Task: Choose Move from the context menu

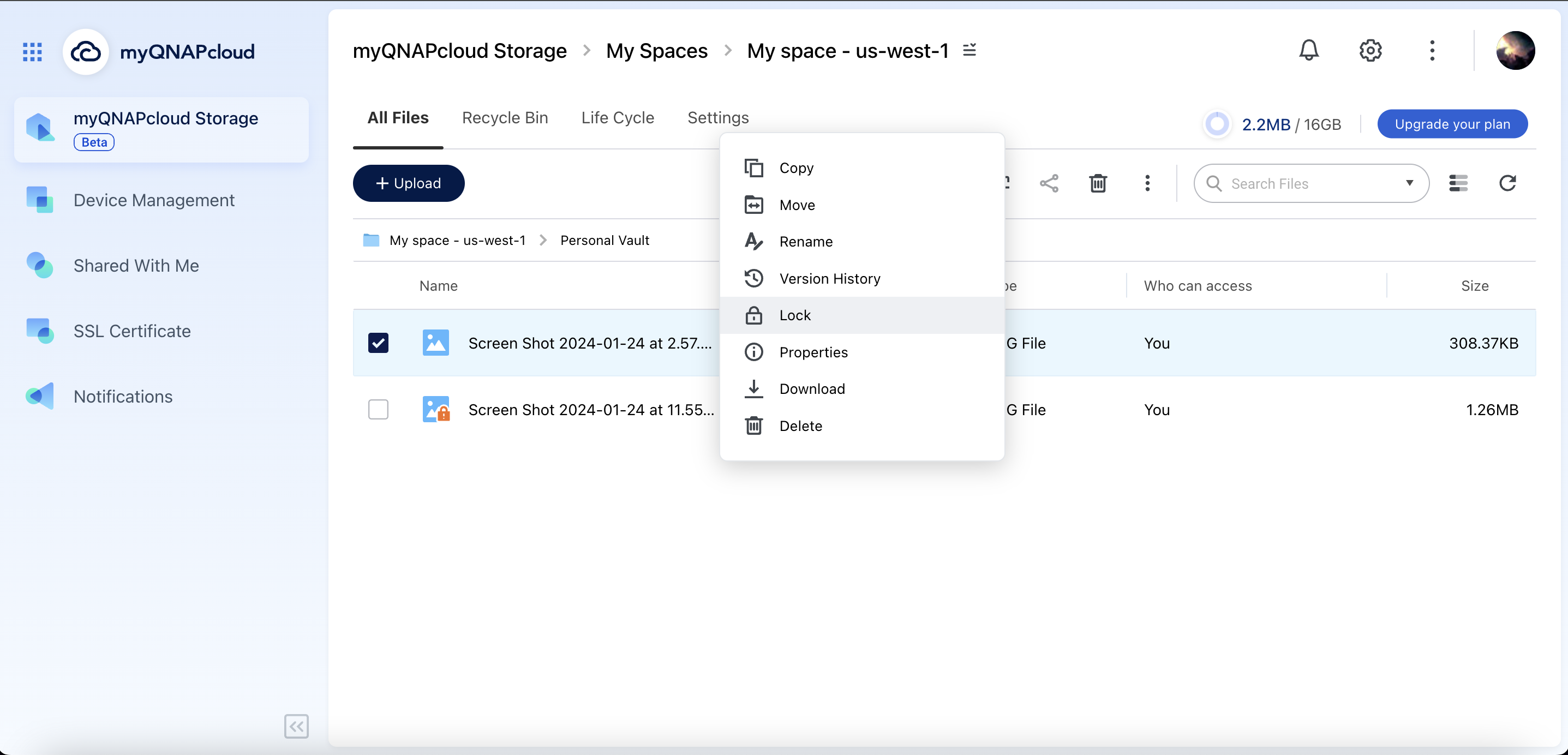Action: coord(862,205)
